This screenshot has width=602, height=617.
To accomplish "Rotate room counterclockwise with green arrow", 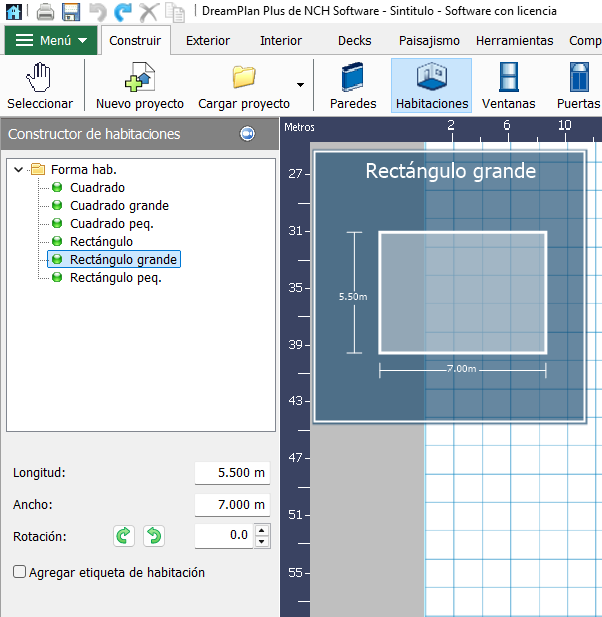I will point(153,536).
